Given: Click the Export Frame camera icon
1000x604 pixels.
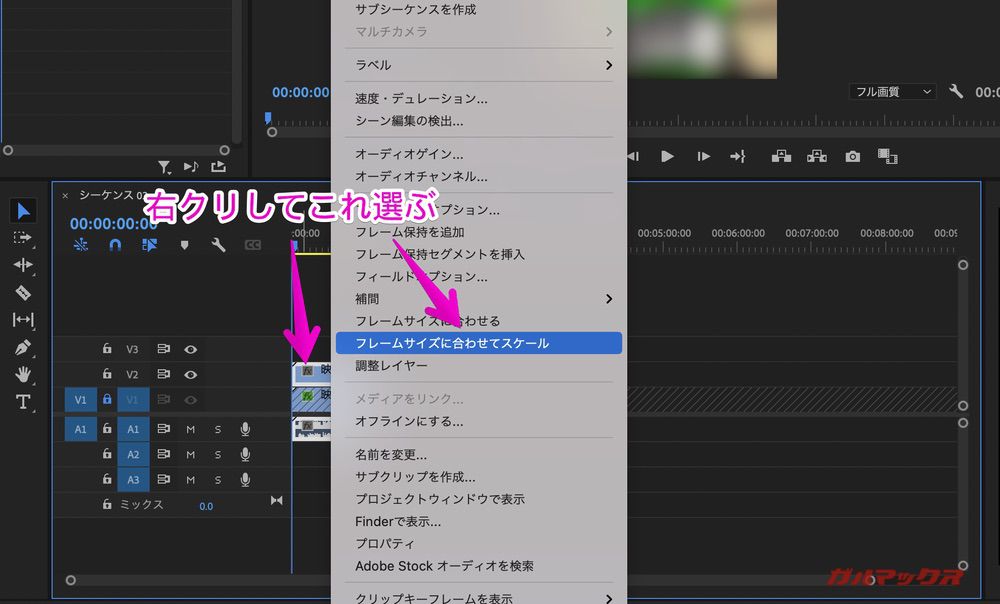Looking at the screenshot, I should 852,156.
